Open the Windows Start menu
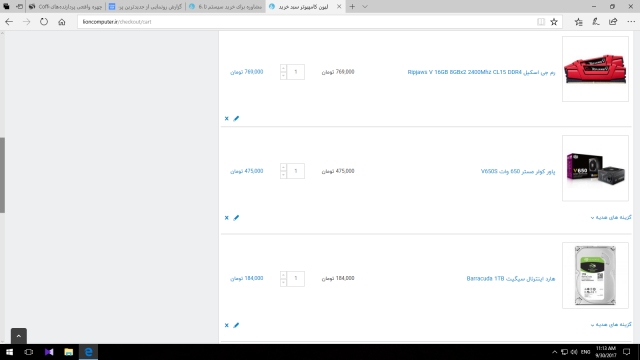 tap(9, 352)
